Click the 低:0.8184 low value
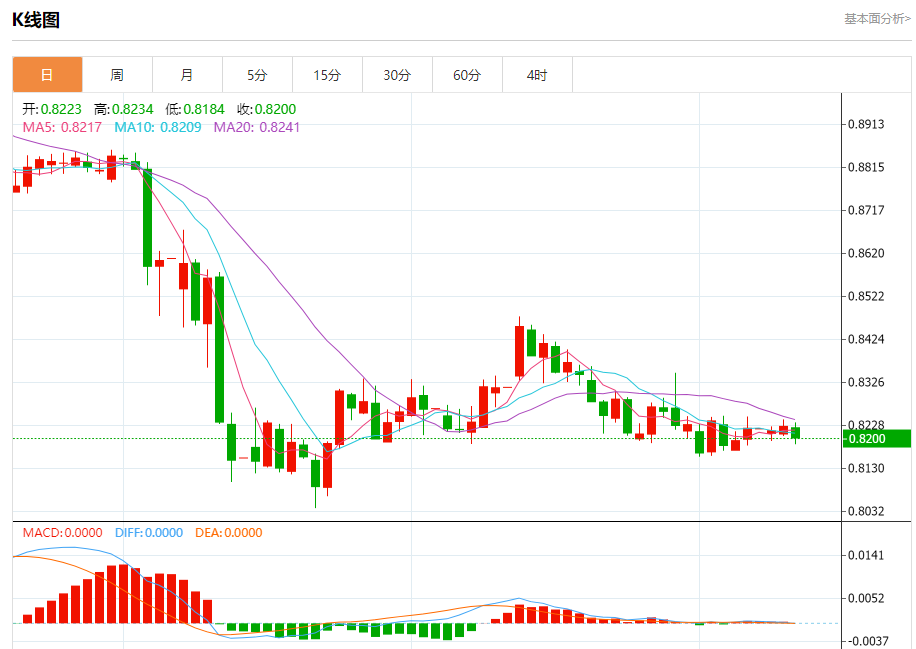The width and height of the screenshot is (916, 649). click(x=195, y=109)
